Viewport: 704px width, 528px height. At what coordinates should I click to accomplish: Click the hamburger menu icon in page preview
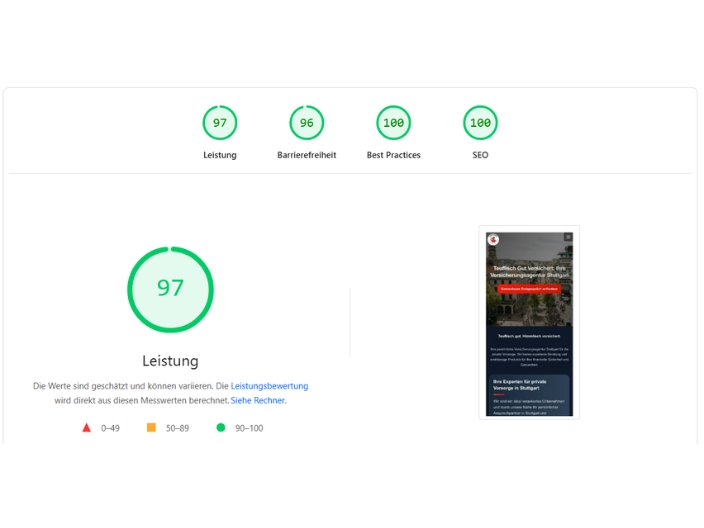point(568,237)
